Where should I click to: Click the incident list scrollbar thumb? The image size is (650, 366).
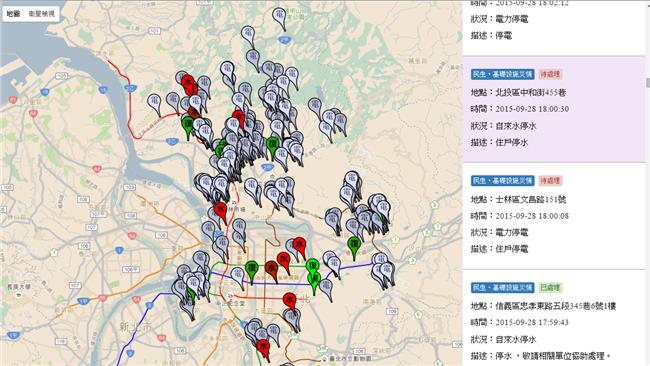[x=648, y=82]
